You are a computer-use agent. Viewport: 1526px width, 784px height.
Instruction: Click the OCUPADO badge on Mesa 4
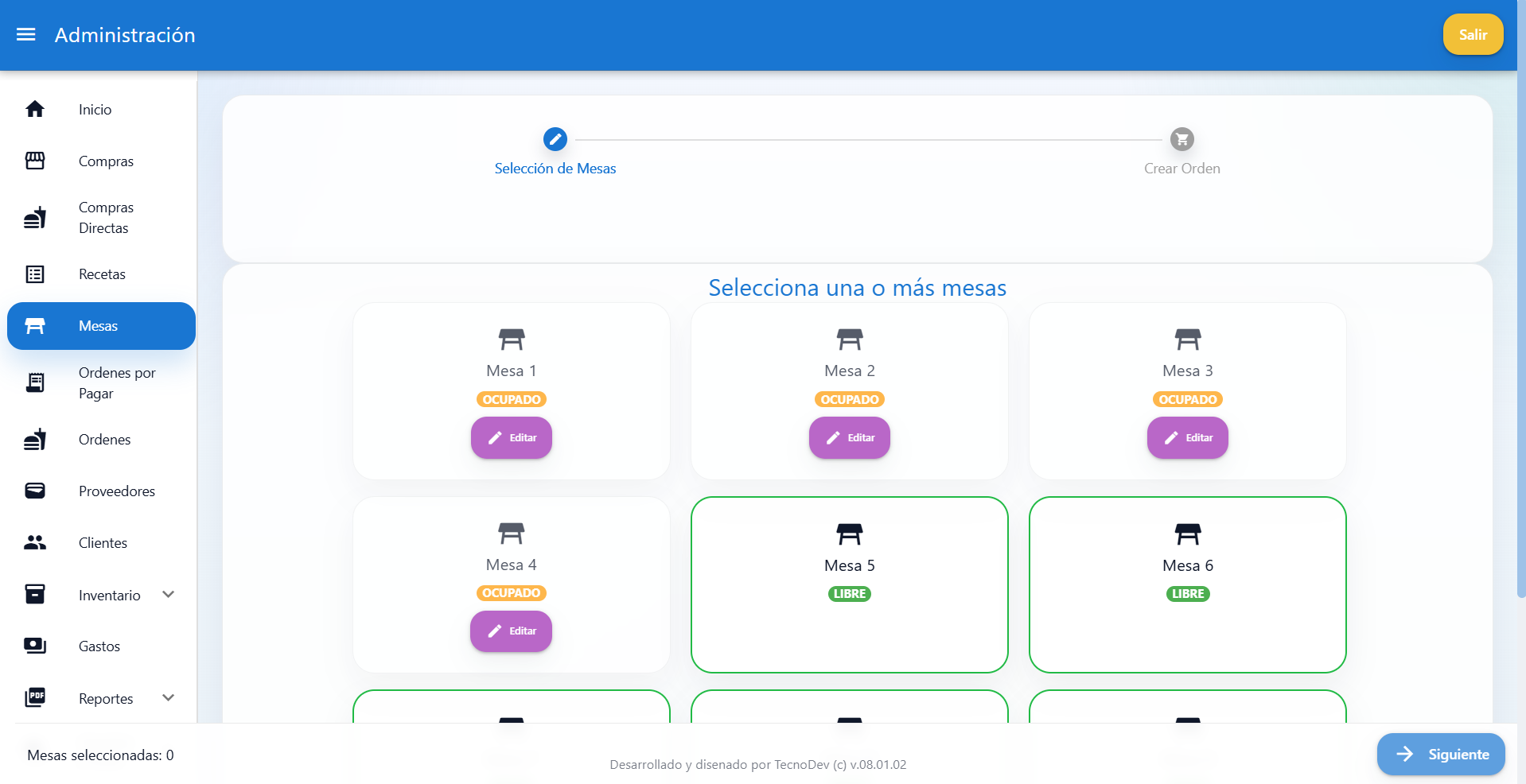(x=512, y=593)
